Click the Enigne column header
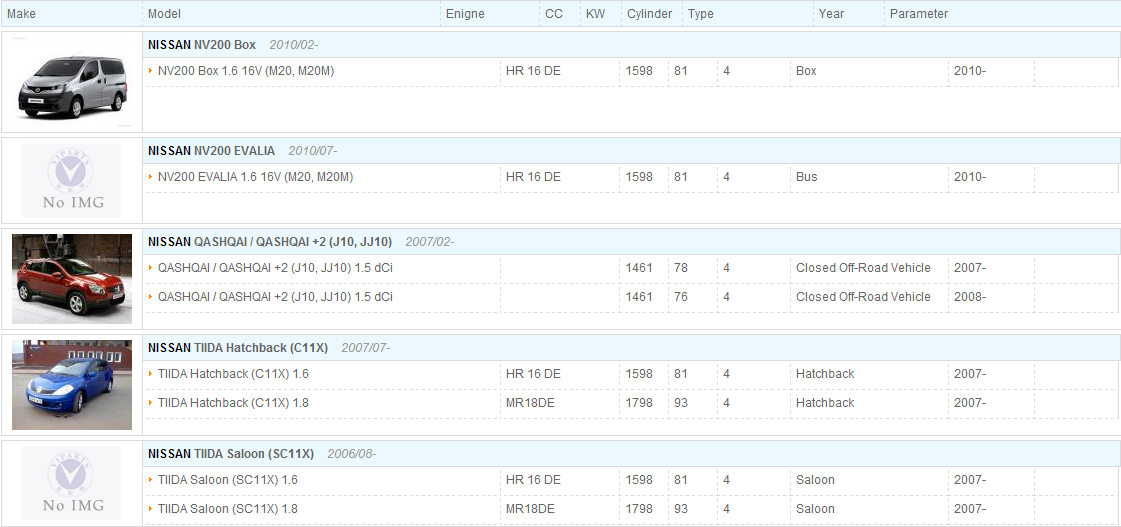The image size is (1121, 527). [465, 14]
